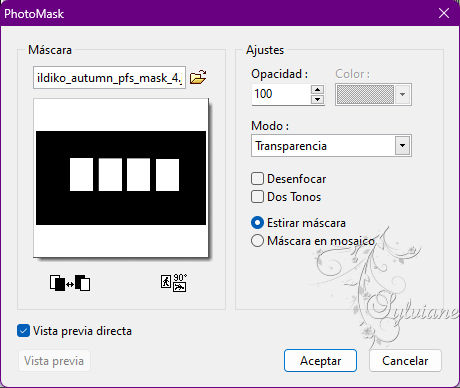This screenshot has height=388, width=460.
Task: Click the gray Color swatch
Action: click(365, 94)
